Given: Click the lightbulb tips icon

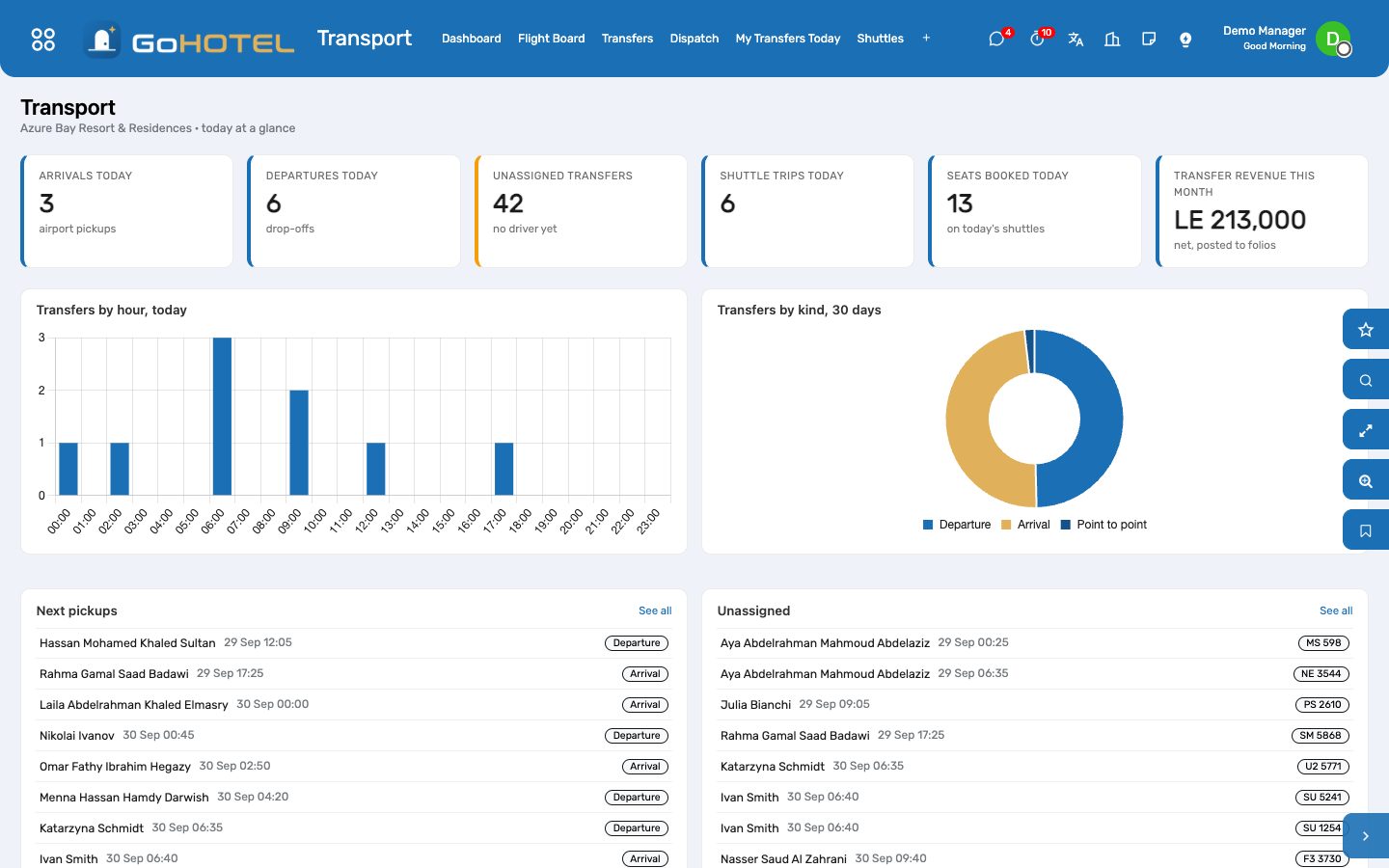Looking at the screenshot, I should pyautogui.click(x=1185, y=39).
